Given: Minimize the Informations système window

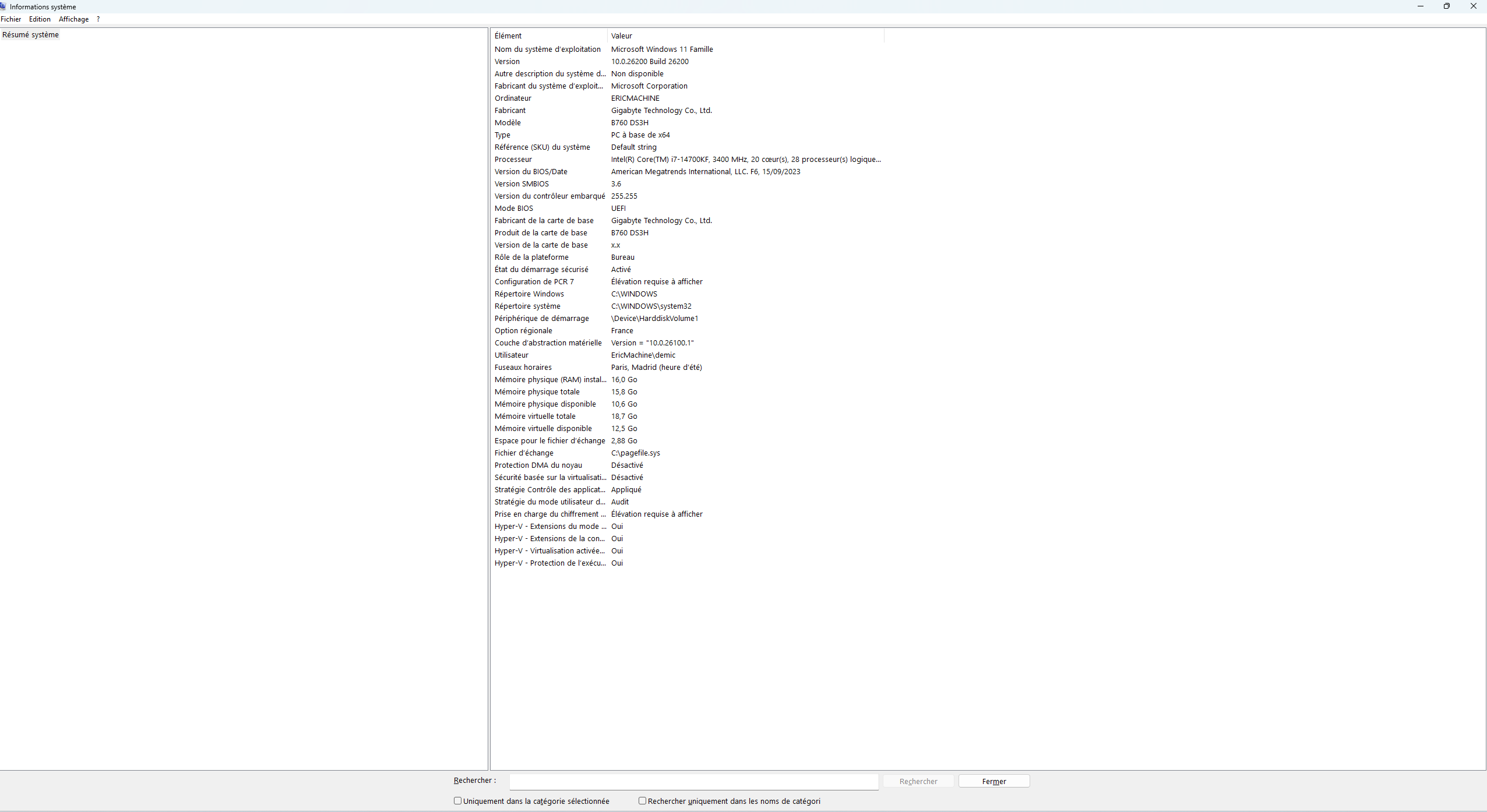Looking at the screenshot, I should (1421, 6).
